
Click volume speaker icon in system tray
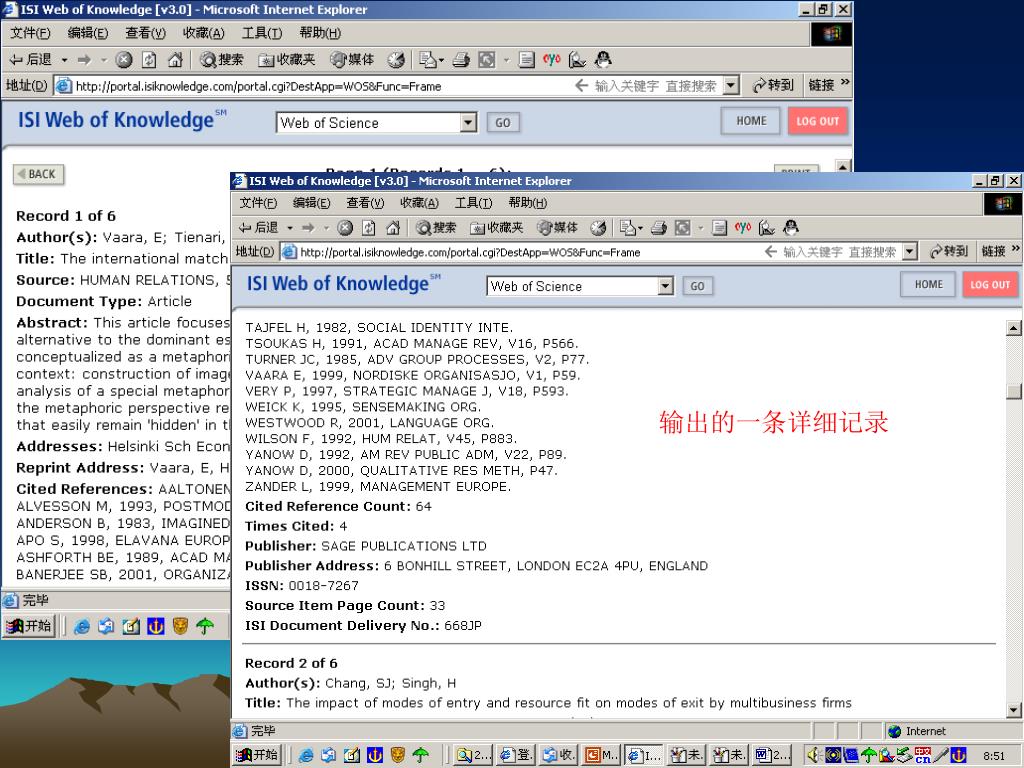[814, 756]
